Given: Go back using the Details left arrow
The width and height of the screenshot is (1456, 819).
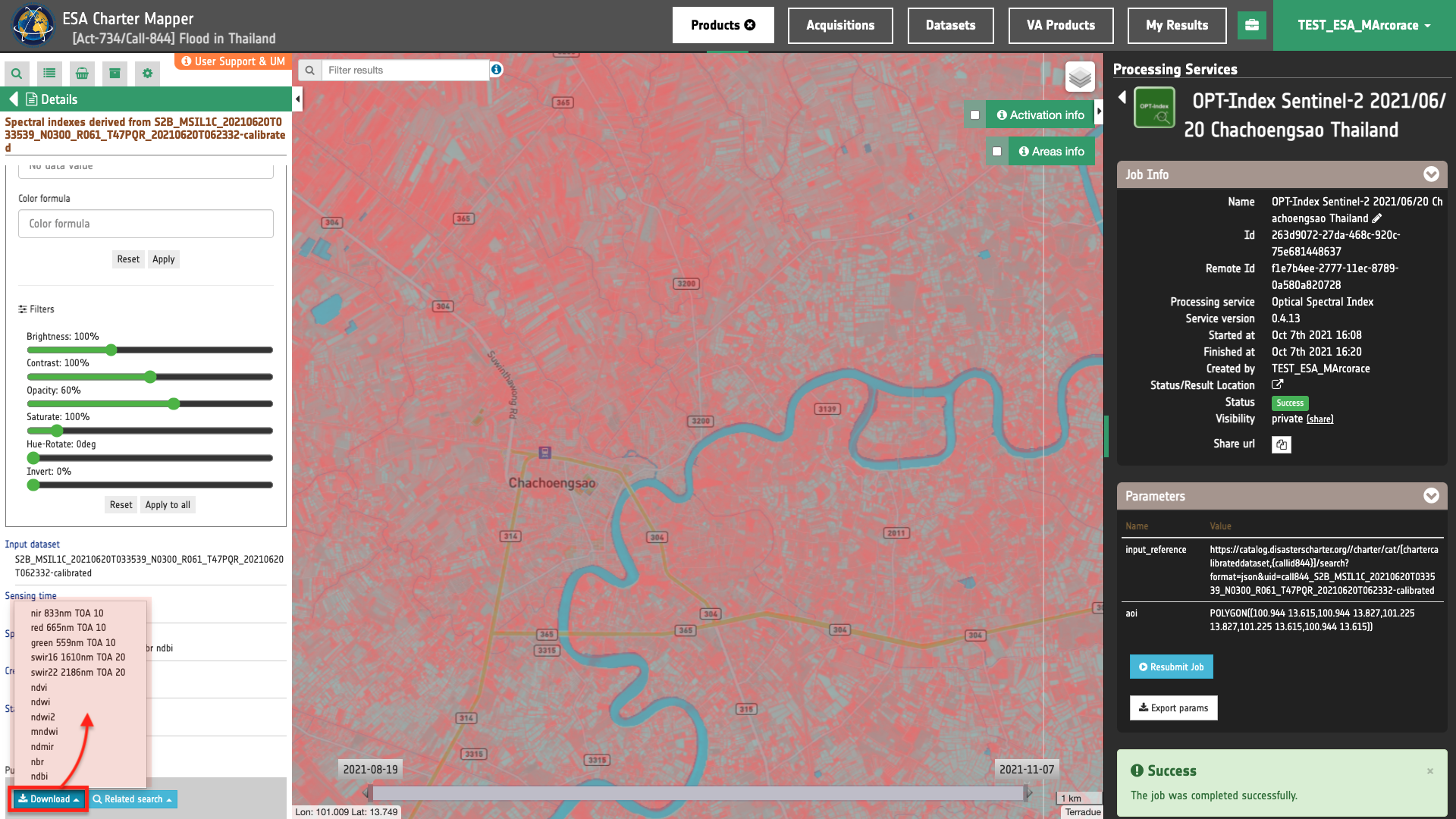Looking at the screenshot, I should tap(13, 99).
